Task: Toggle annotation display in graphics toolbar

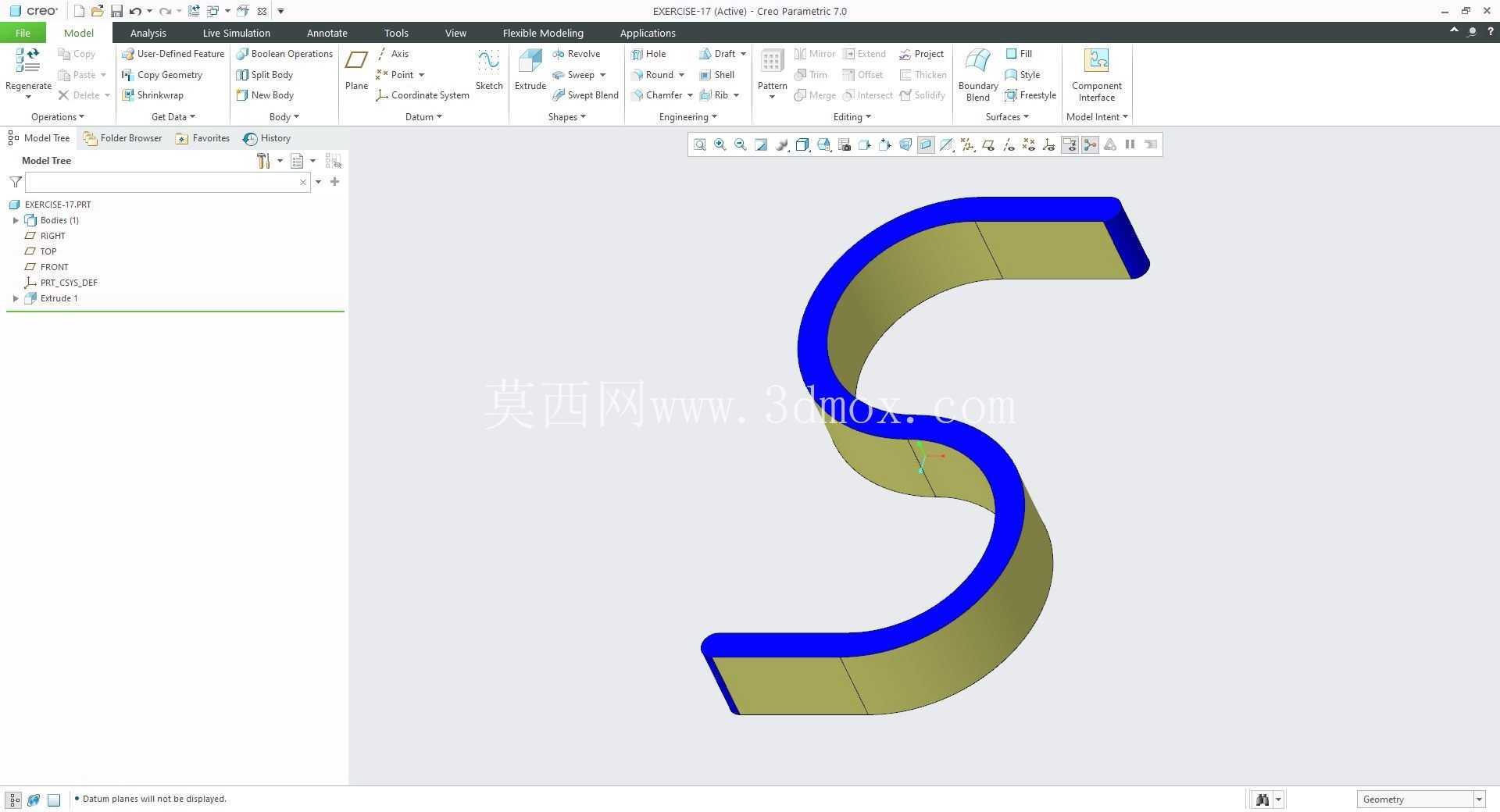Action: point(1070,144)
